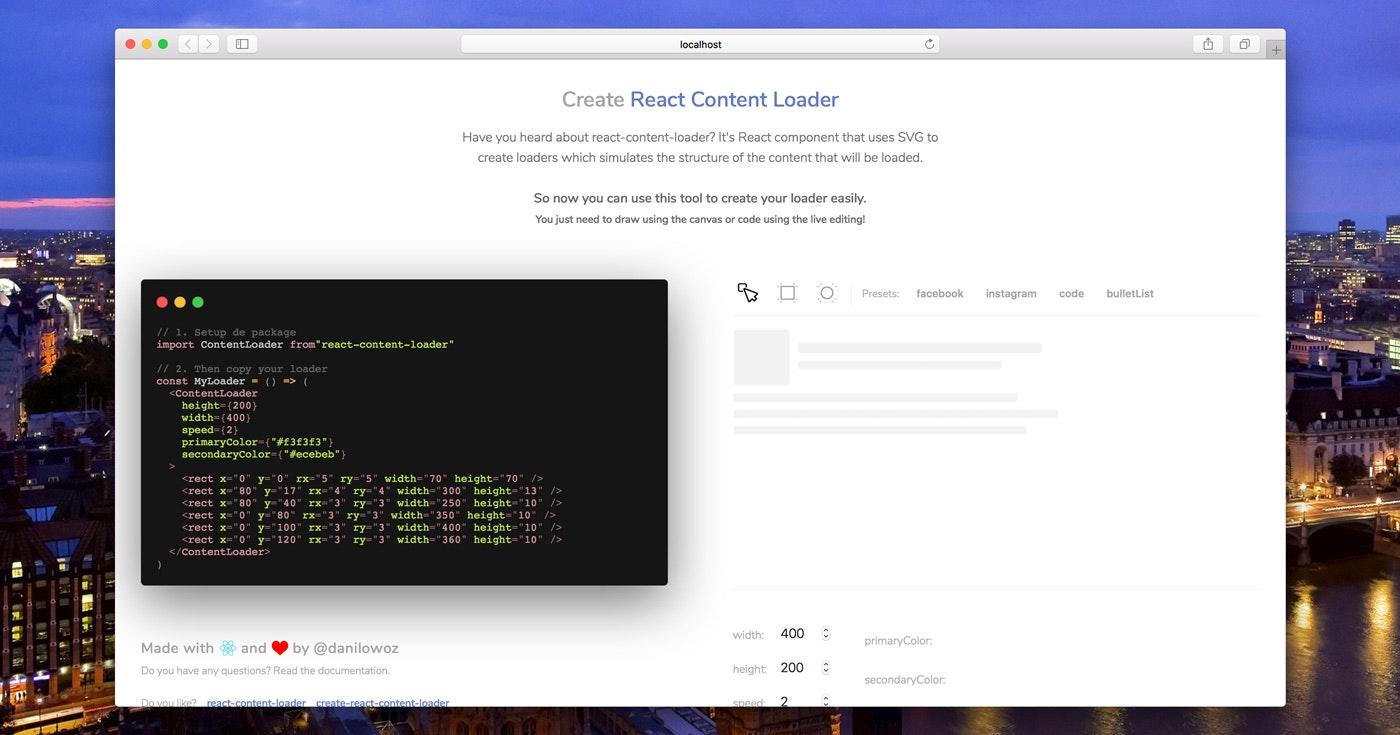The image size is (1400, 735).
Task: Adjust height stepper arrows
Action: [826, 668]
